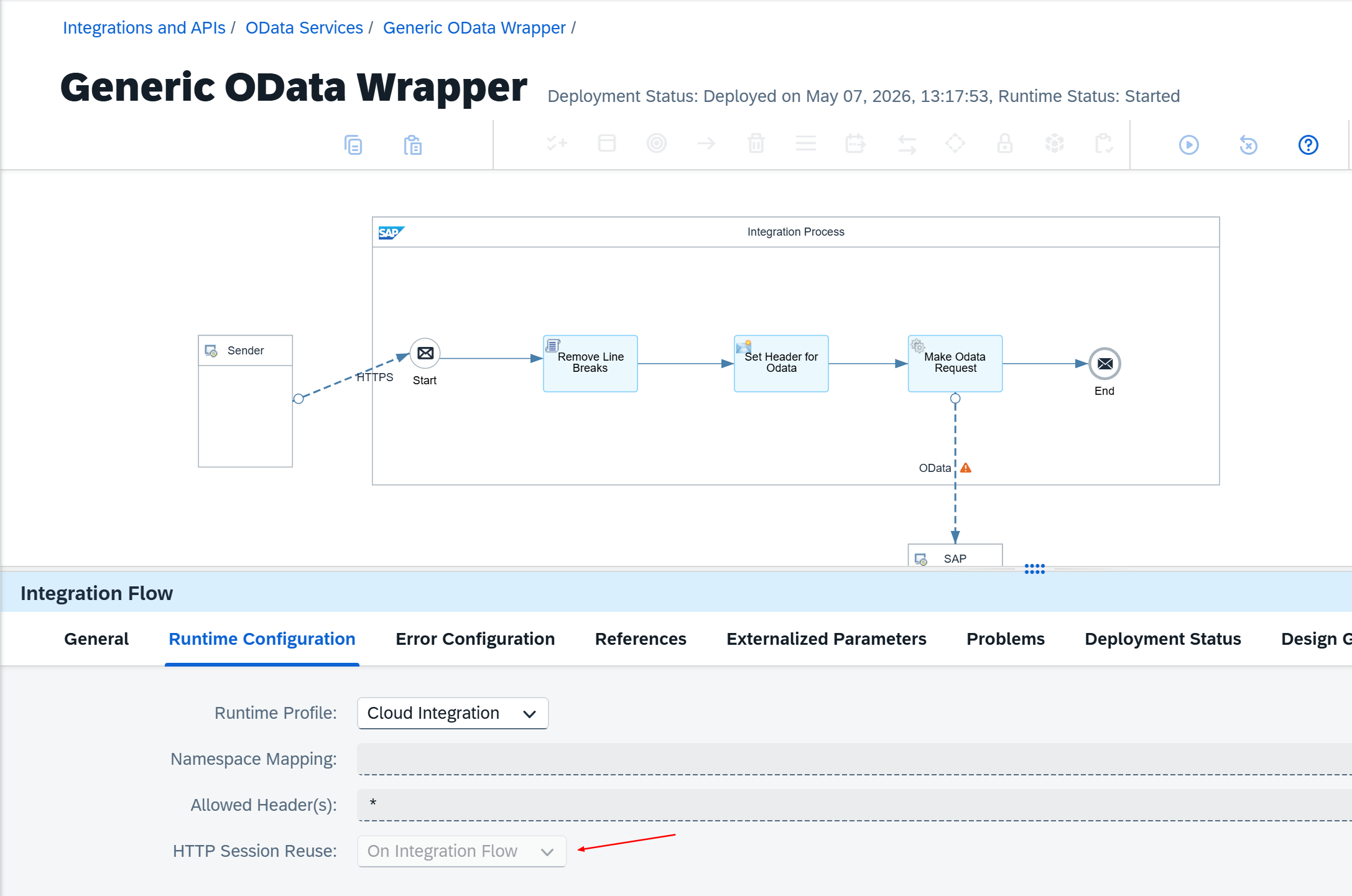Select the Remove Line Breaks step
The height and width of the screenshot is (896, 1352).
click(590, 364)
